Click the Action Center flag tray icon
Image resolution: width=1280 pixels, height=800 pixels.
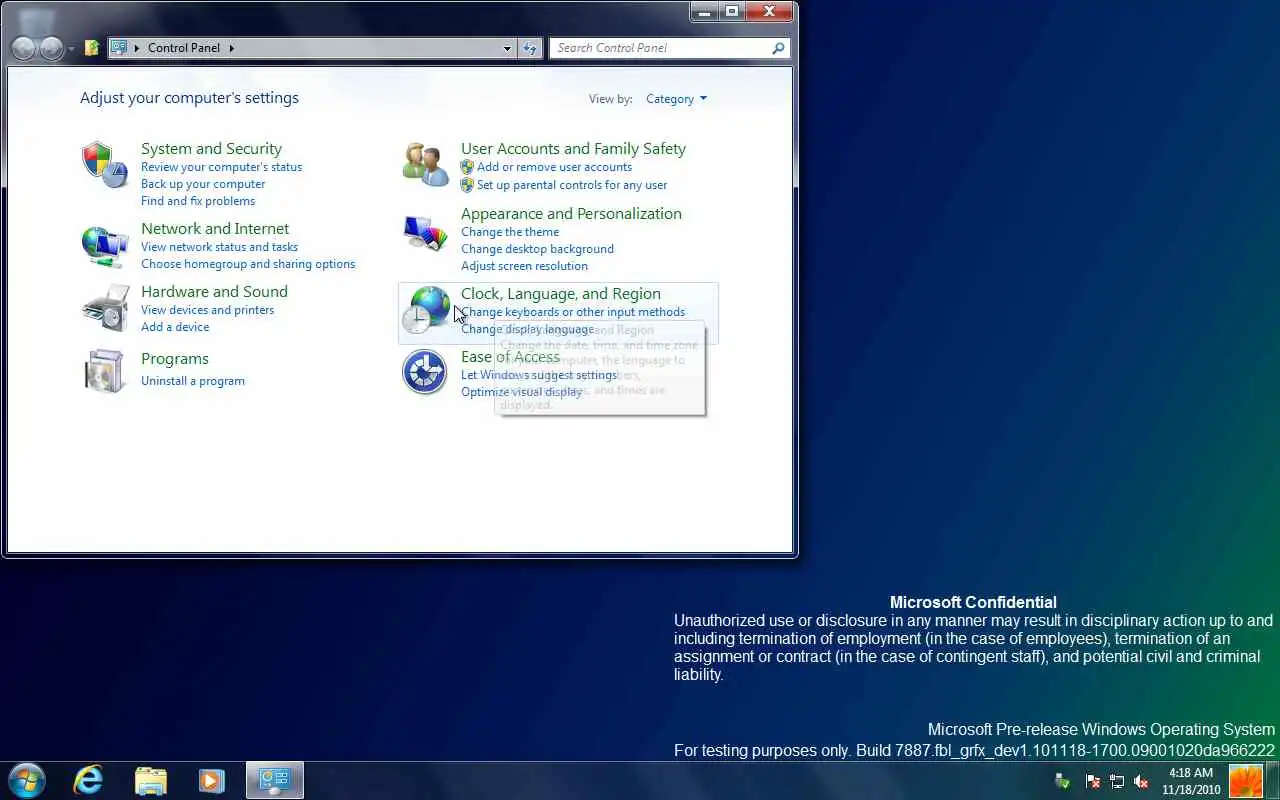click(x=1093, y=781)
